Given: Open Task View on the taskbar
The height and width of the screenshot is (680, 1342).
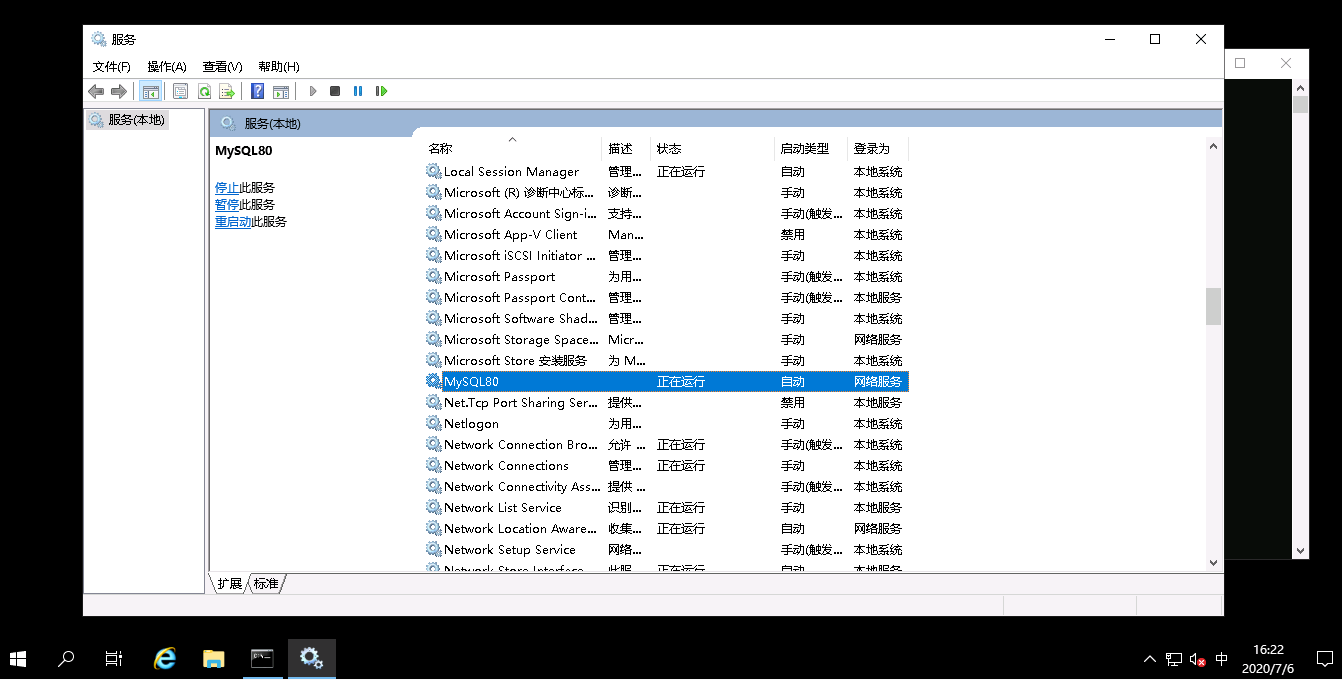Looking at the screenshot, I should (x=114, y=659).
